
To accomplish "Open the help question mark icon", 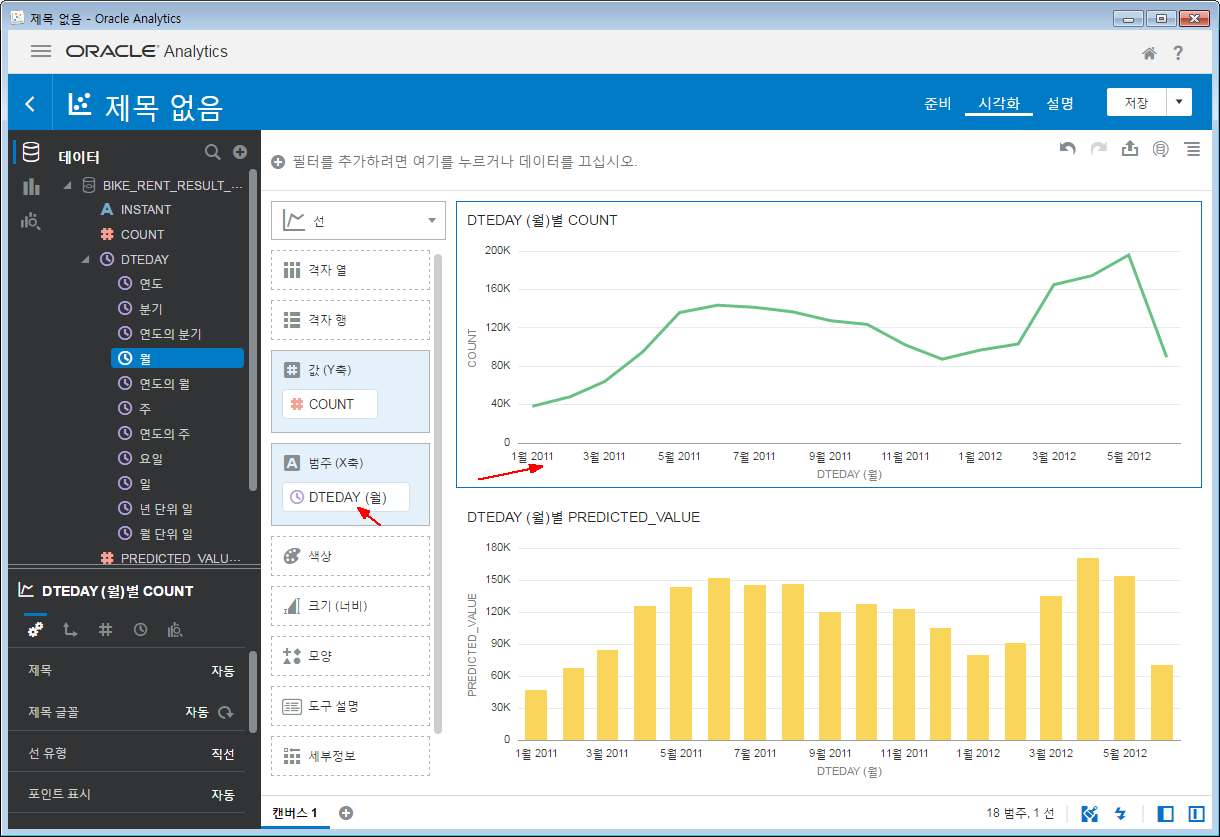I will tap(1178, 53).
